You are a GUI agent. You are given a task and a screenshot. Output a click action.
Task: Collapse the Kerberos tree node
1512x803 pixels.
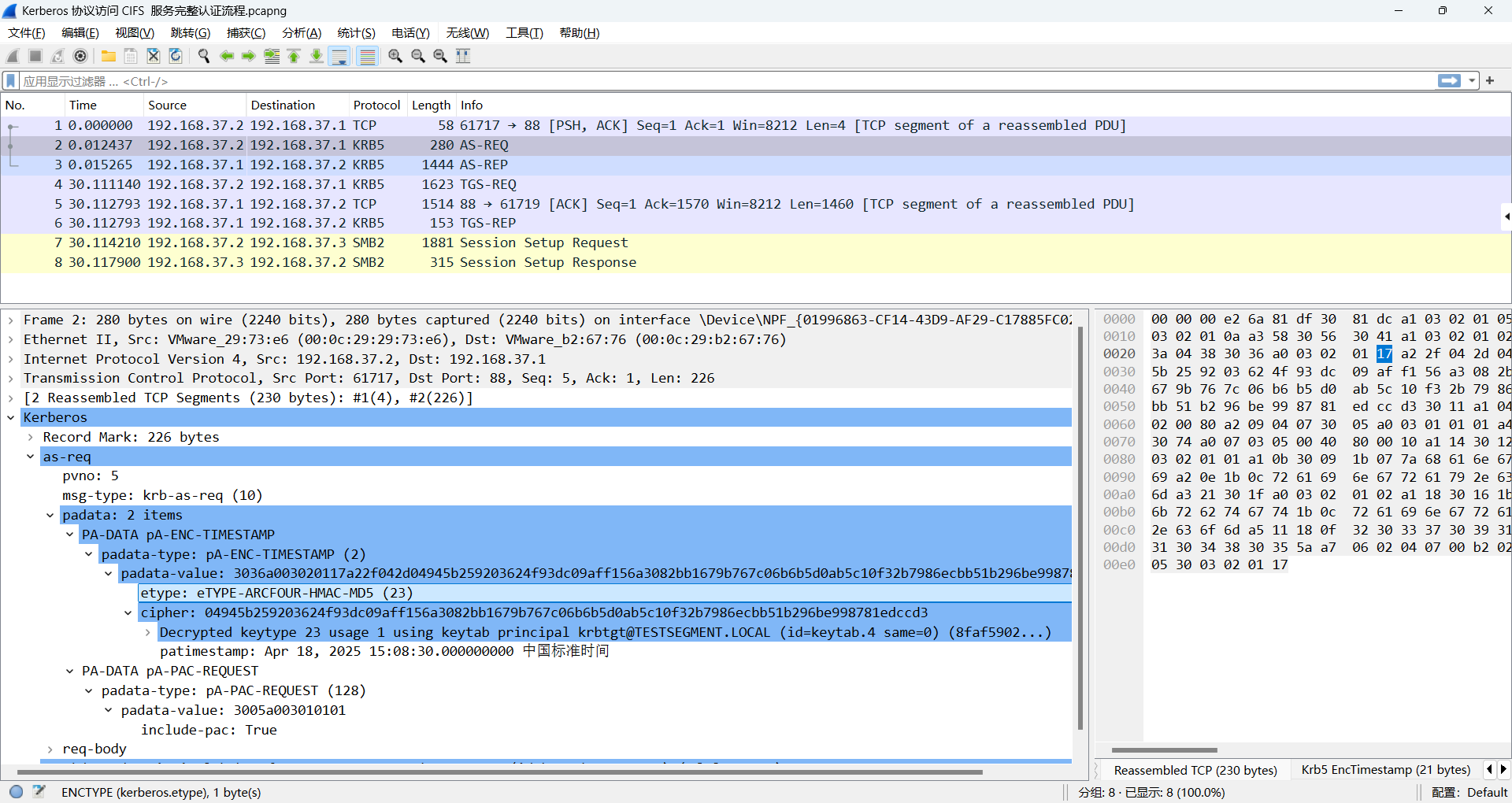(x=11, y=418)
